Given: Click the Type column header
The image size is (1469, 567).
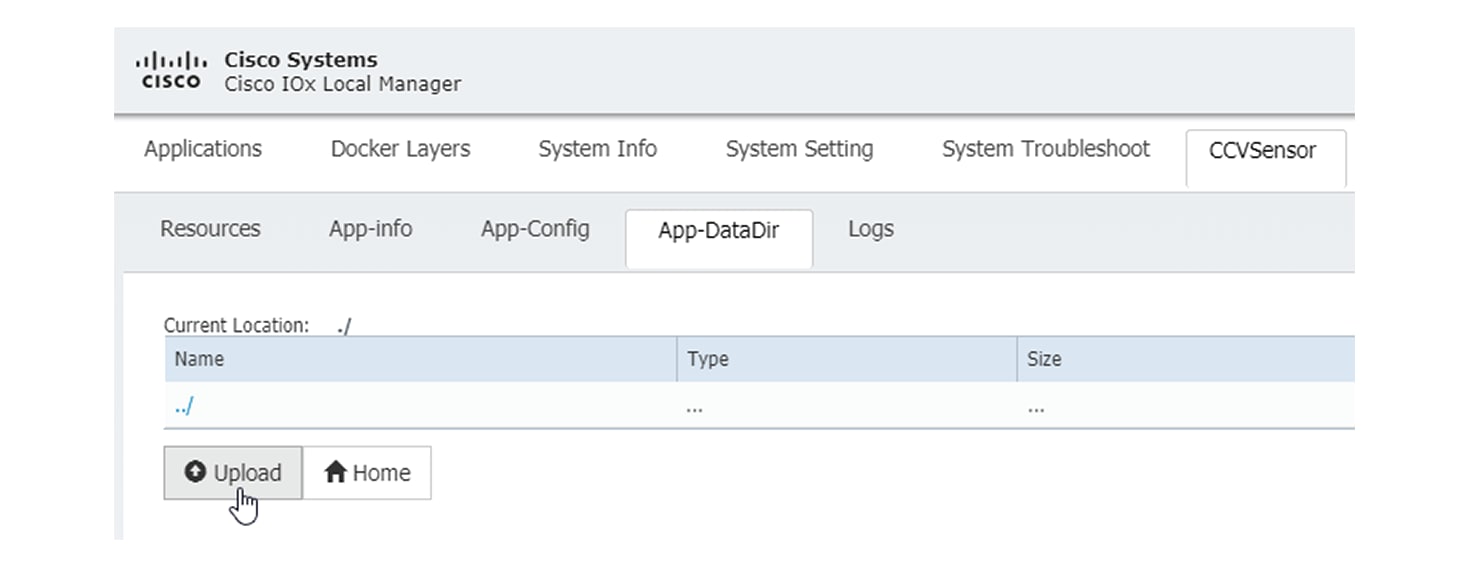Looking at the screenshot, I should click(x=847, y=359).
